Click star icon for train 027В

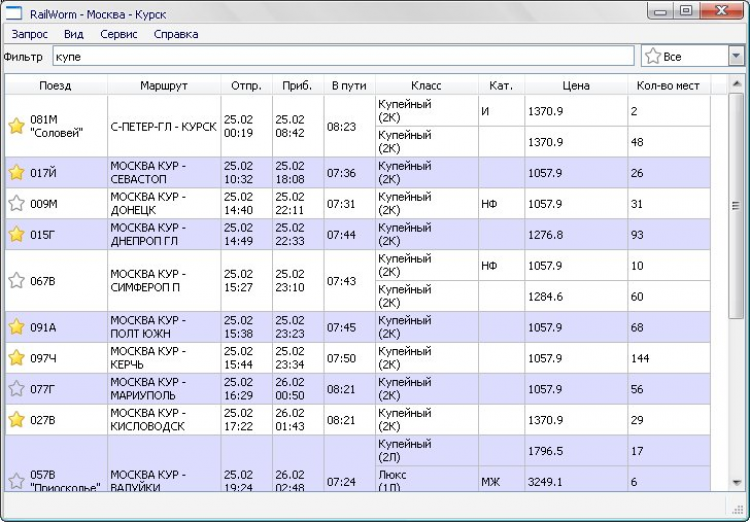tap(16, 420)
